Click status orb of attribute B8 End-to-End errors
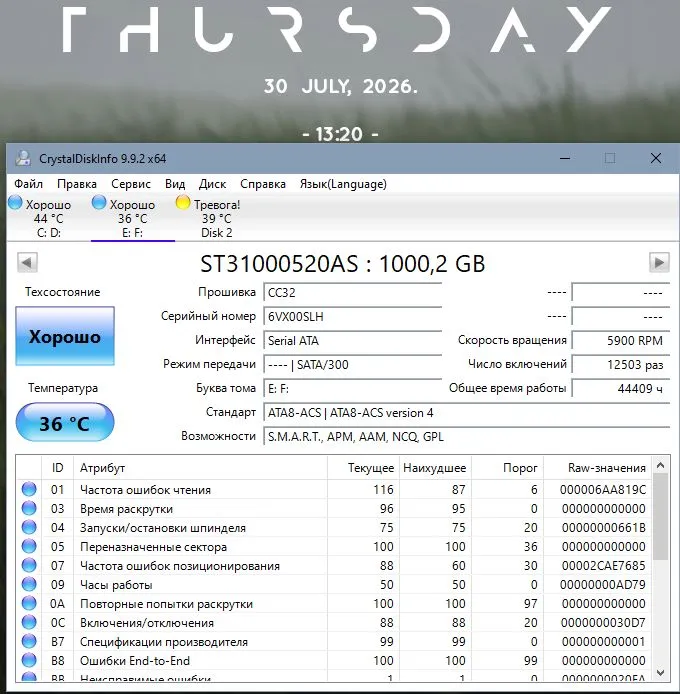The image size is (680, 694). [x=29, y=660]
